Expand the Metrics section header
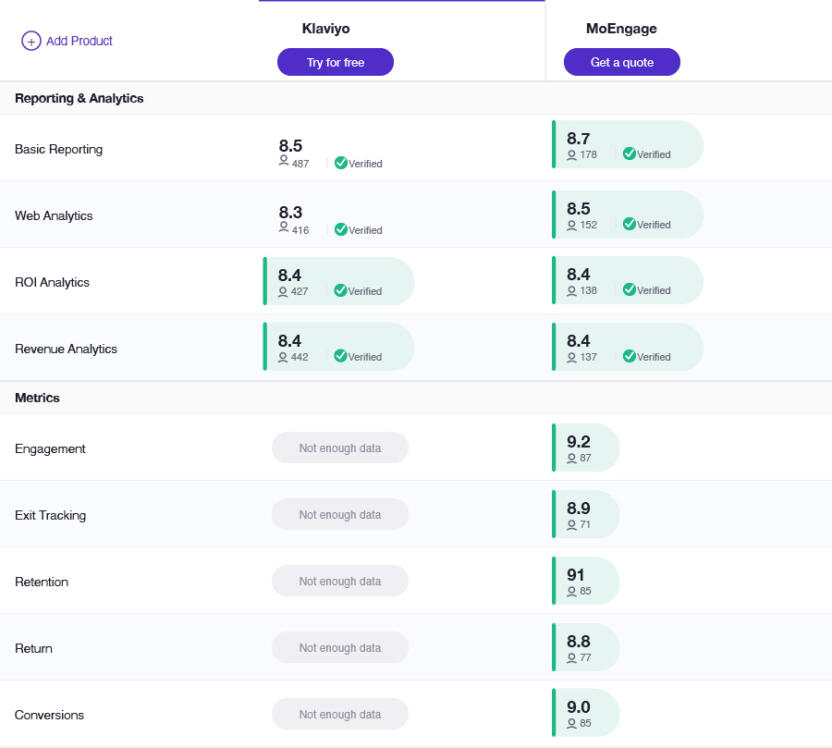The image size is (832, 748). coord(37,397)
